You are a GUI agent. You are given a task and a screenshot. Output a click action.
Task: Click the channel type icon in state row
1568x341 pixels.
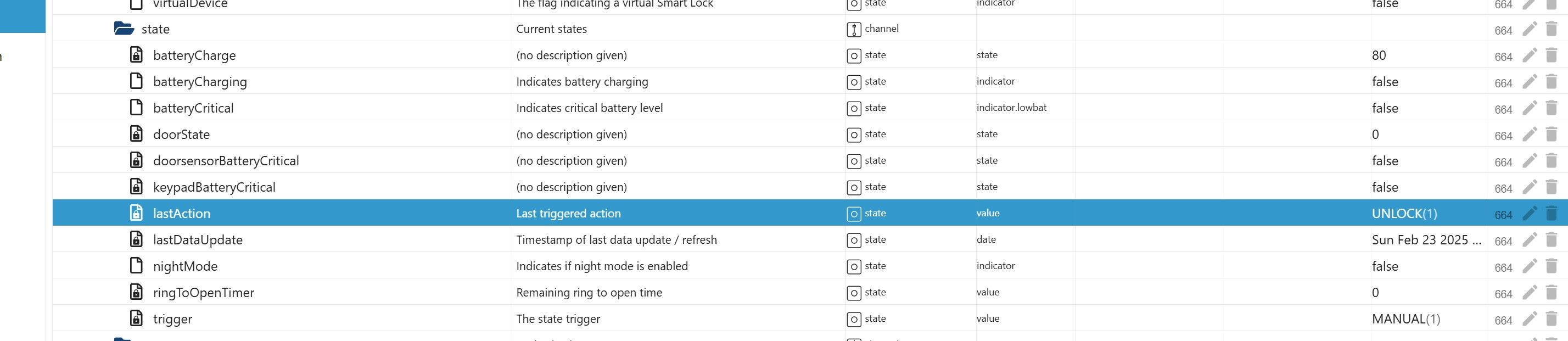click(x=854, y=29)
